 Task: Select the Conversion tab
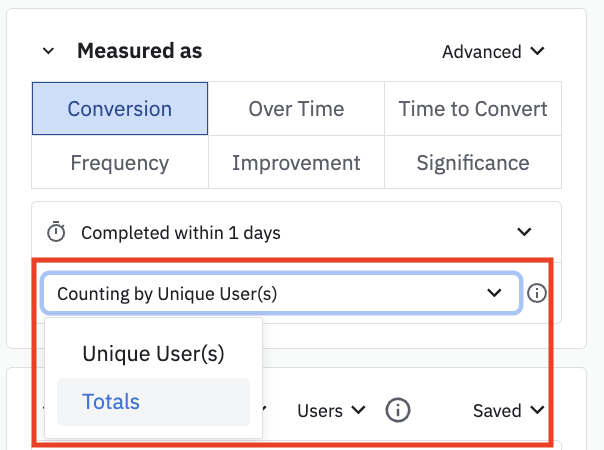tap(120, 109)
